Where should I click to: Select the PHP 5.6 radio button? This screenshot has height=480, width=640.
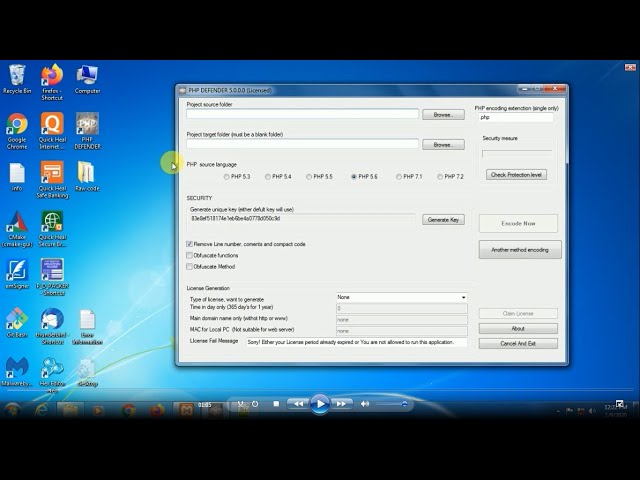tap(354, 177)
